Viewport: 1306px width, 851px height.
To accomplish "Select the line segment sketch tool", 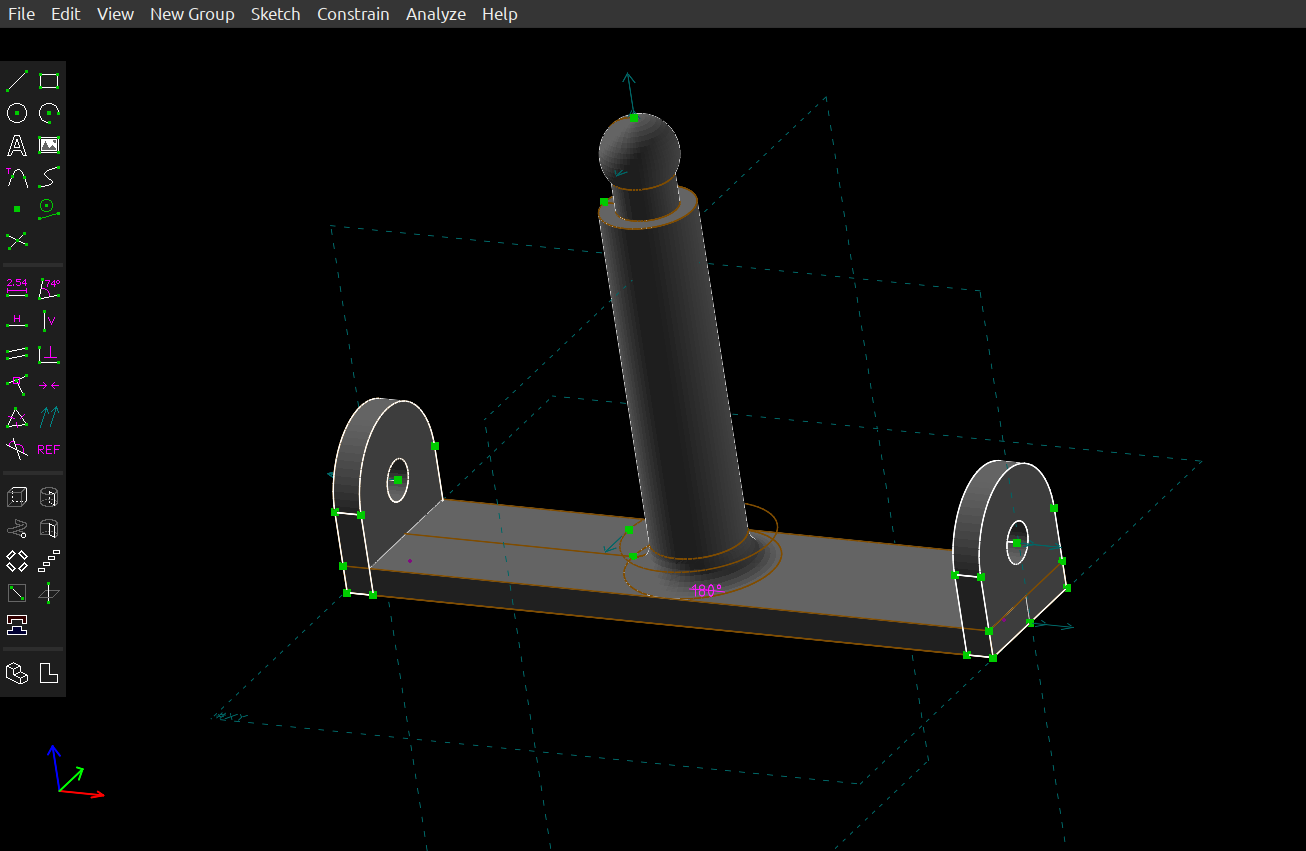I will click(17, 81).
